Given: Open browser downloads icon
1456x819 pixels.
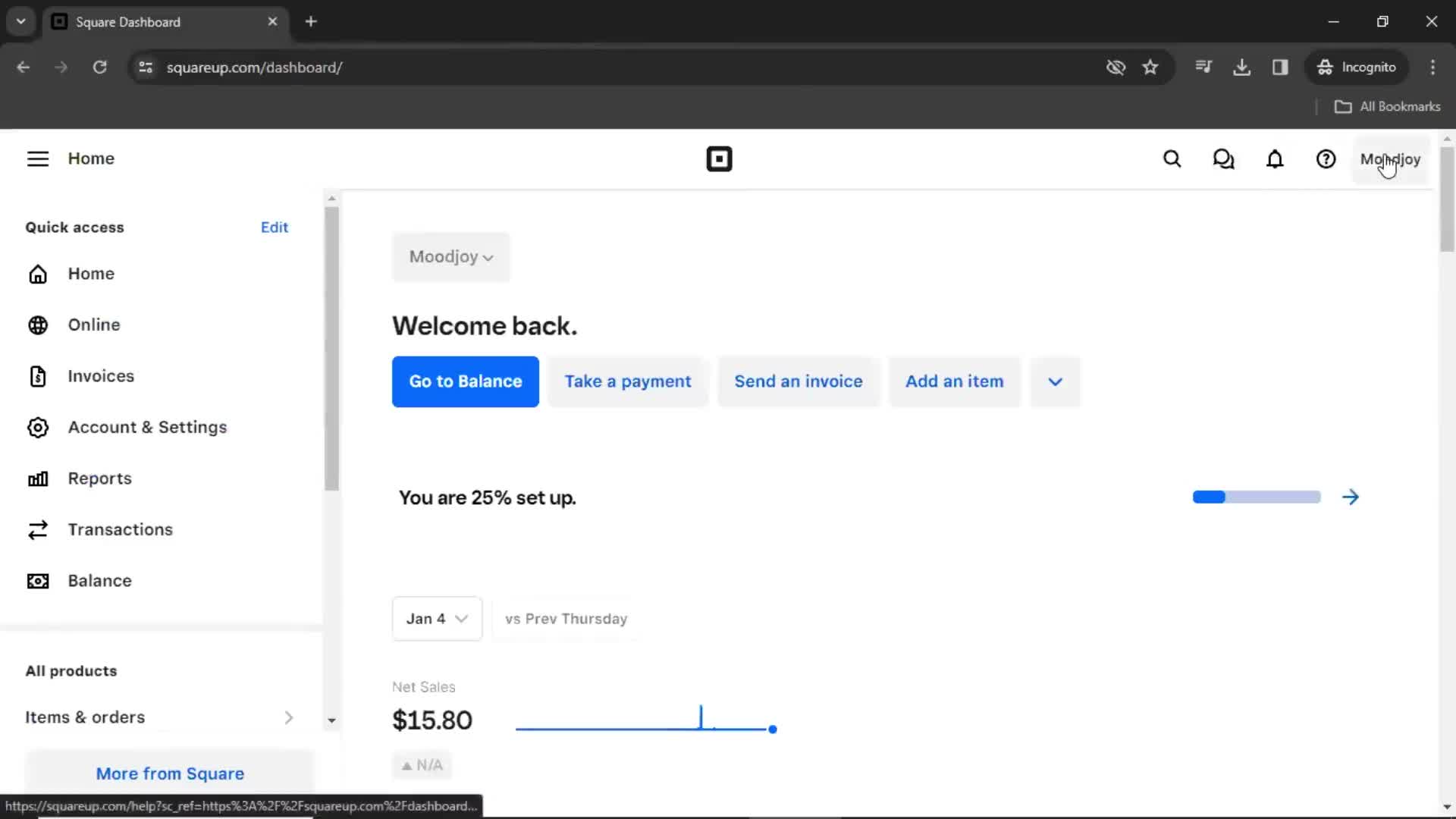Looking at the screenshot, I should (1241, 67).
